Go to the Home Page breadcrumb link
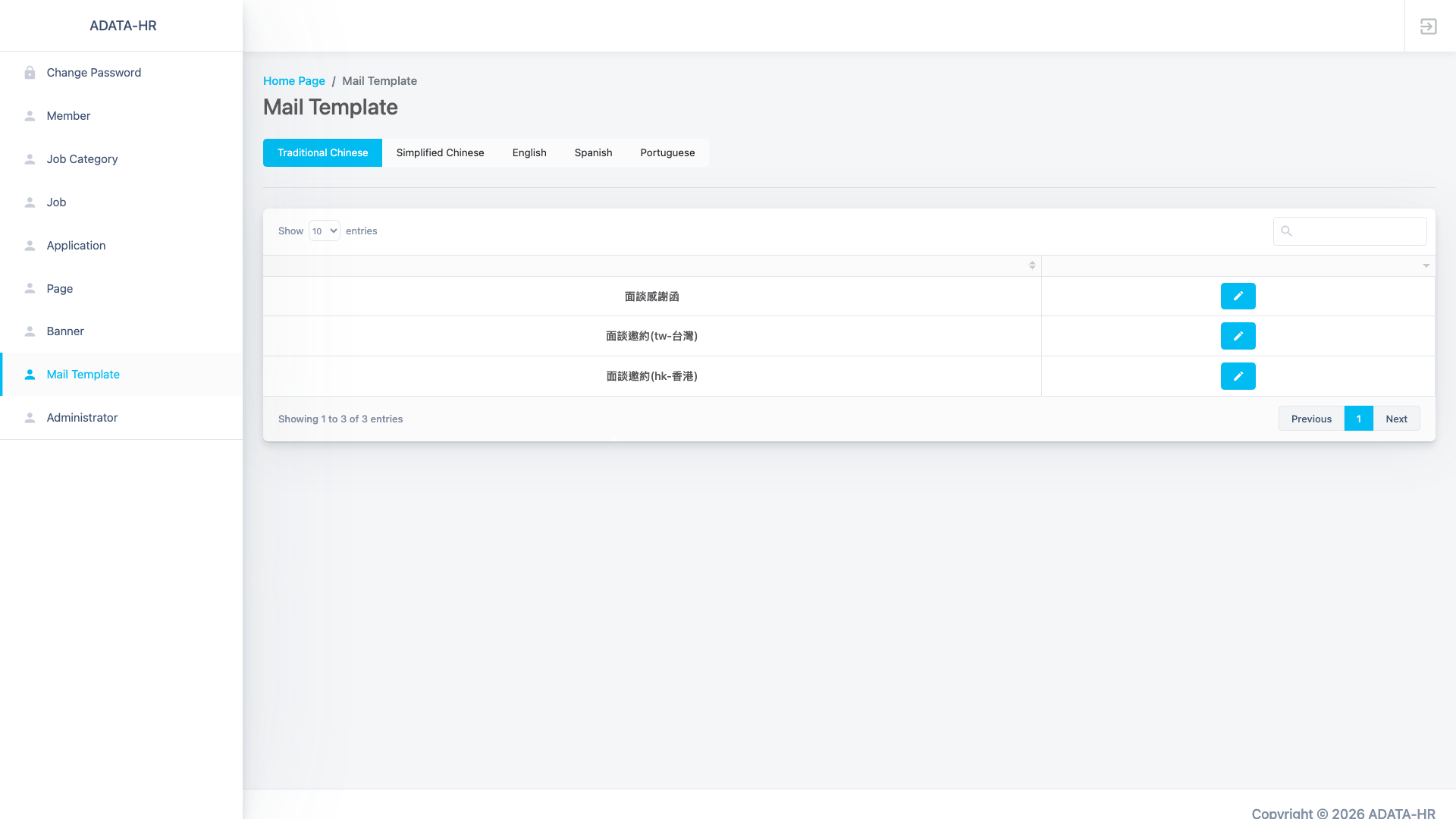The width and height of the screenshot is (1456, 819). (293, 81)
